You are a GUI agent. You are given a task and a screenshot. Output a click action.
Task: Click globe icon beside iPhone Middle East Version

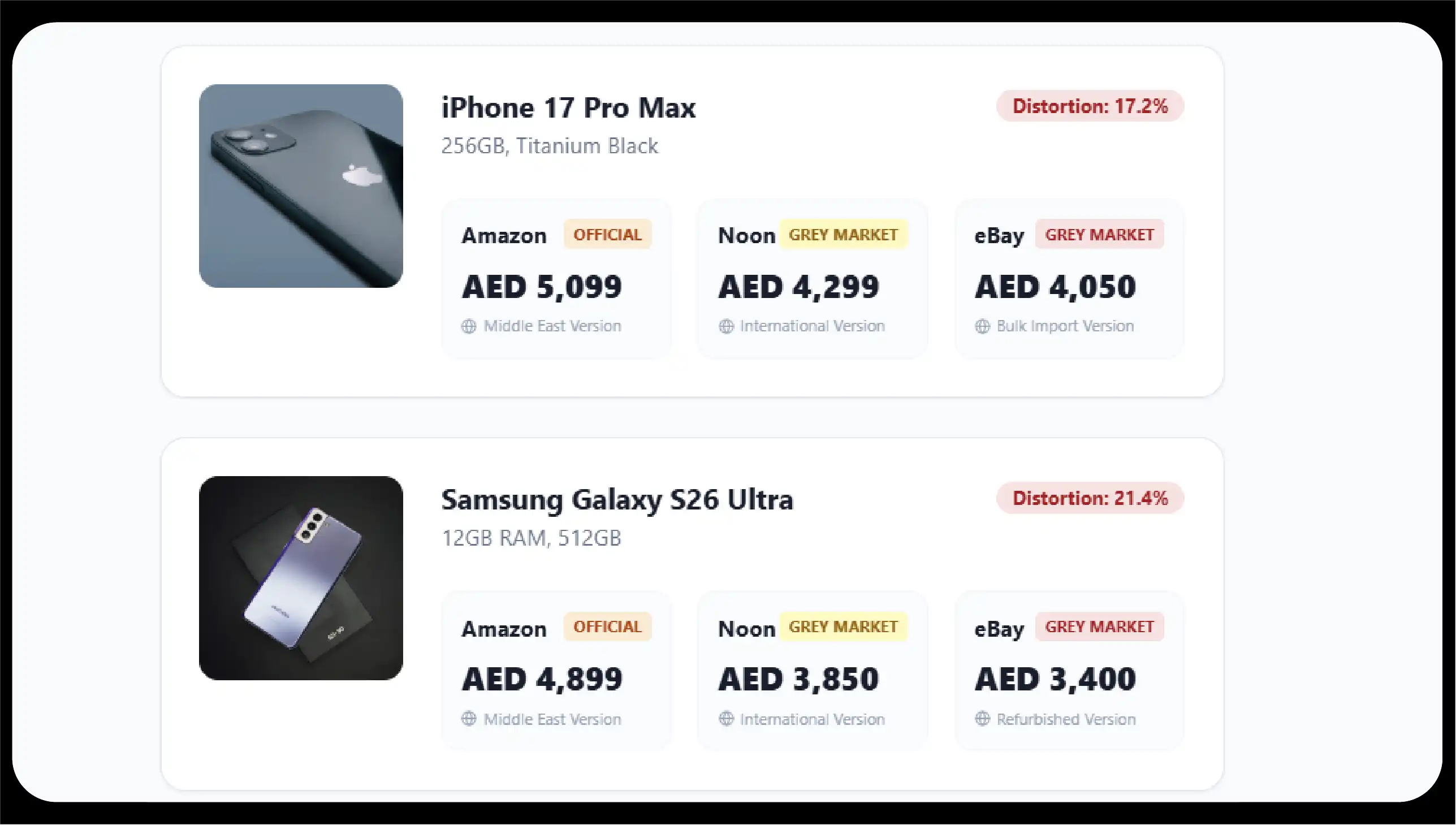tap(469, 326)
